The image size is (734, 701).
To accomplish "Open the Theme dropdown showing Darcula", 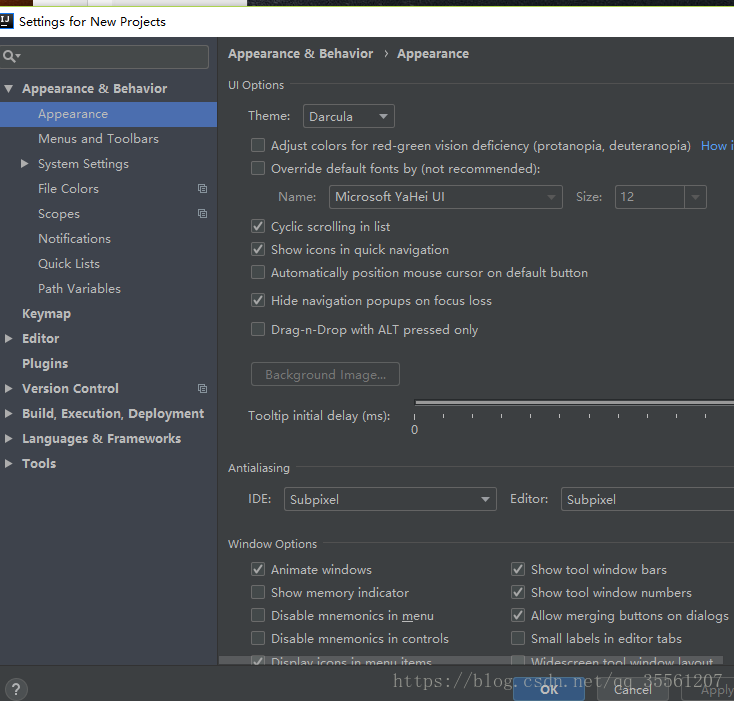I will [x=349, y=116].
